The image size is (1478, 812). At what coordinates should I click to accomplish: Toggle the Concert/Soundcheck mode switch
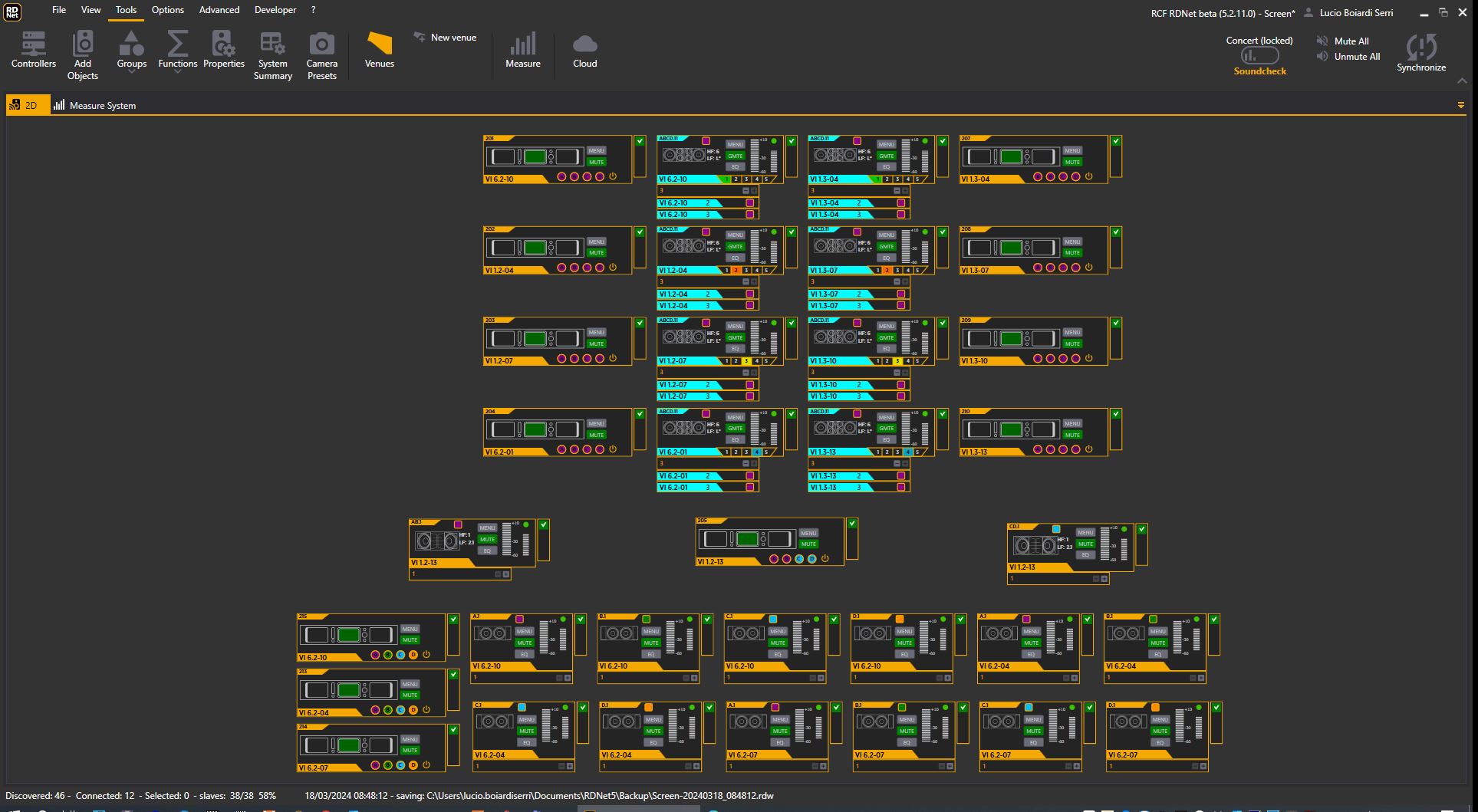coord(1259,56)
